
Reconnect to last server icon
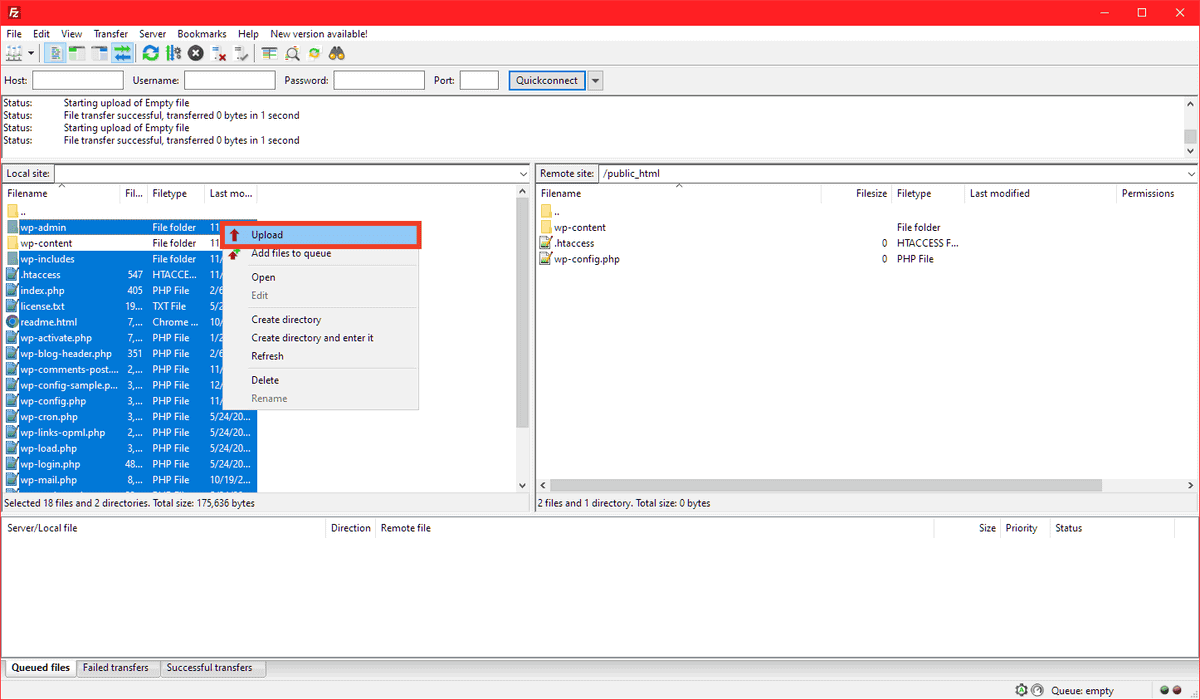coord(241,53)
